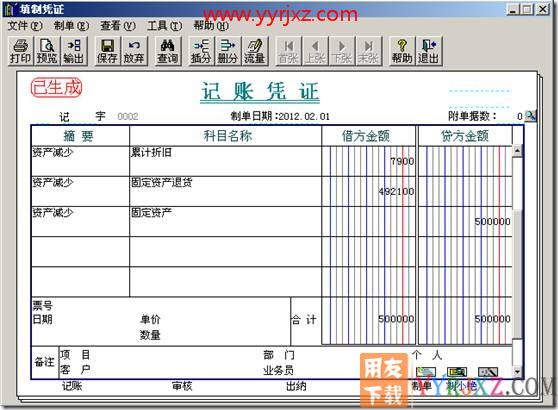Viewport: 558px width, 410px height.
Task: Open 预览 (Preview) from the toolbar
Action: 47,51
